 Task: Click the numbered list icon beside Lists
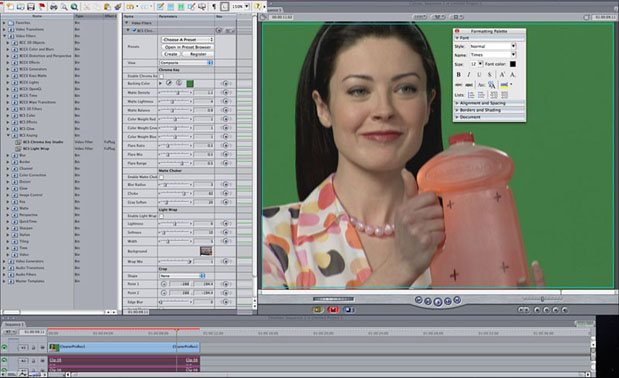click(471, 95)
